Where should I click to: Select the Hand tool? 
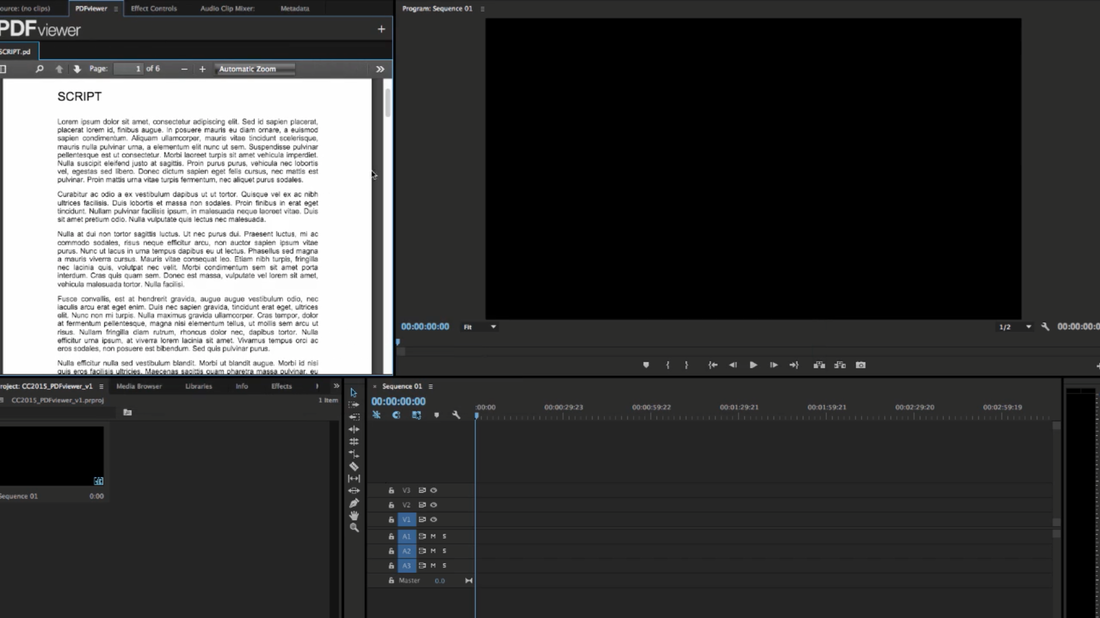pos(354,515)
